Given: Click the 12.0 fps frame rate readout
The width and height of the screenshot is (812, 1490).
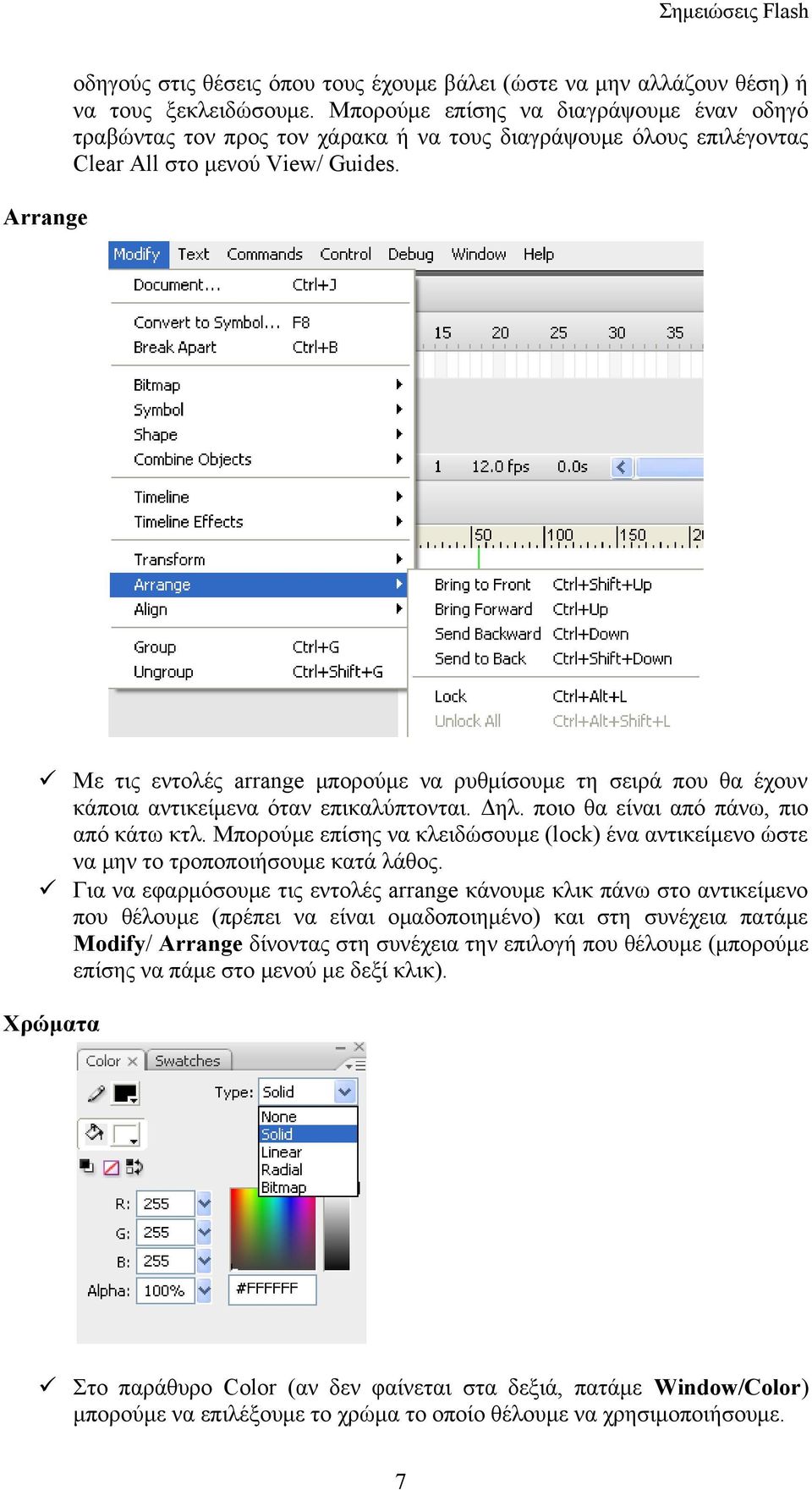Looking at the screenshot, I should 500,466.
